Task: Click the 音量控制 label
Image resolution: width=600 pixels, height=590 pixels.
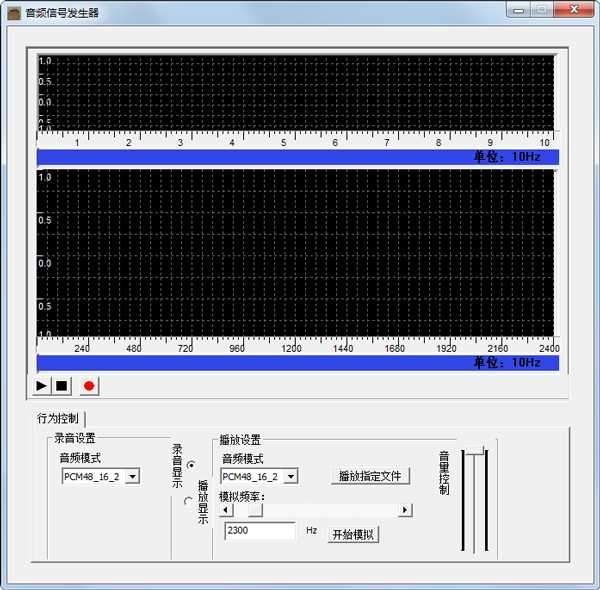Action: click(x=444, y=473)
